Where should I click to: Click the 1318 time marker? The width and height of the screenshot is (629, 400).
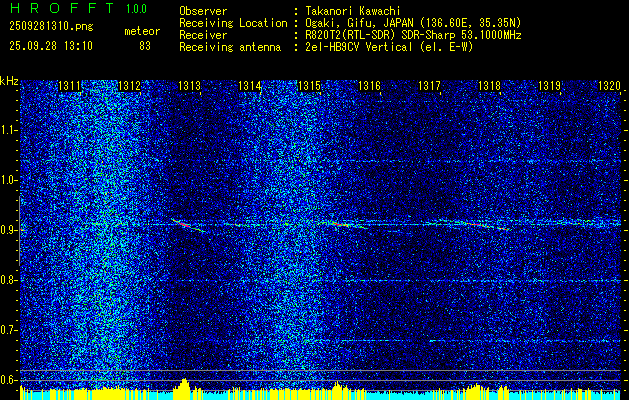tap(489, 86)
